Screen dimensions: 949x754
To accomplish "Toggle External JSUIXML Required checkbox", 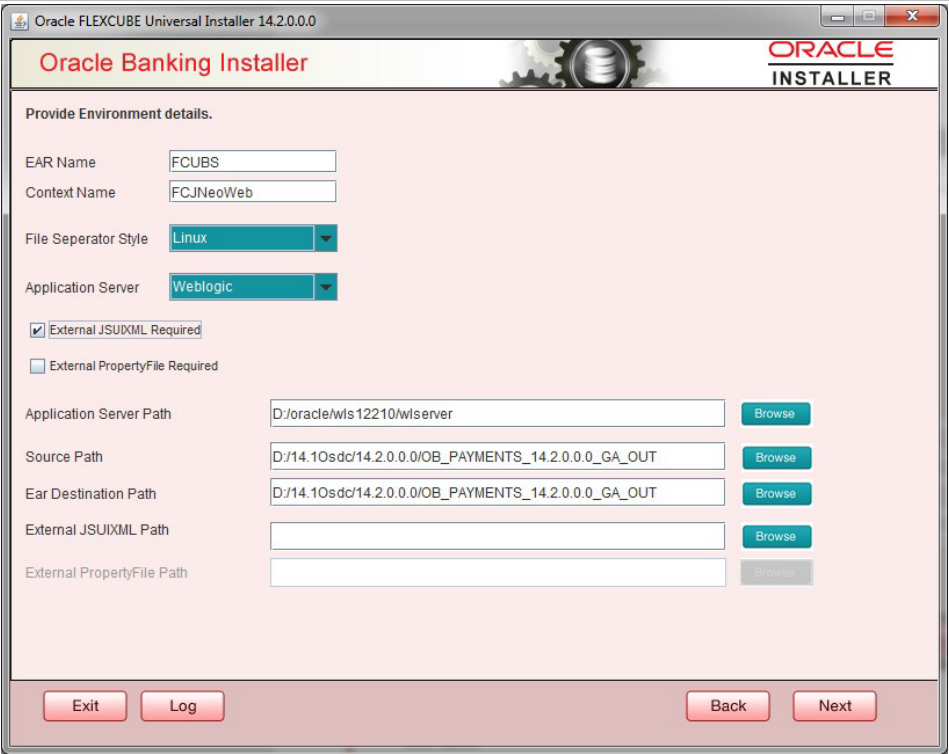I will click(x=37, y=330).
